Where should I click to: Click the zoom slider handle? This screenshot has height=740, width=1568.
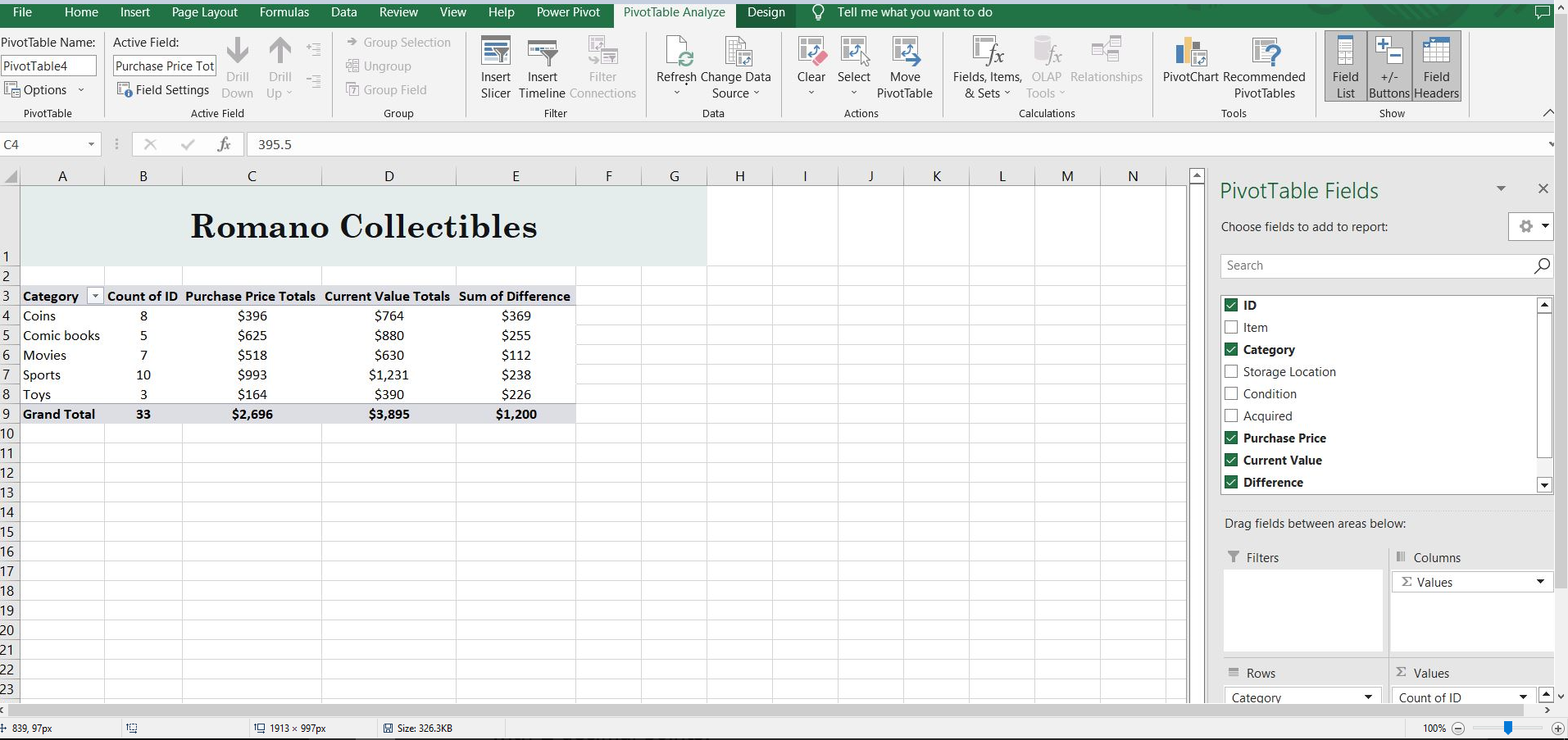point(1507,728)
